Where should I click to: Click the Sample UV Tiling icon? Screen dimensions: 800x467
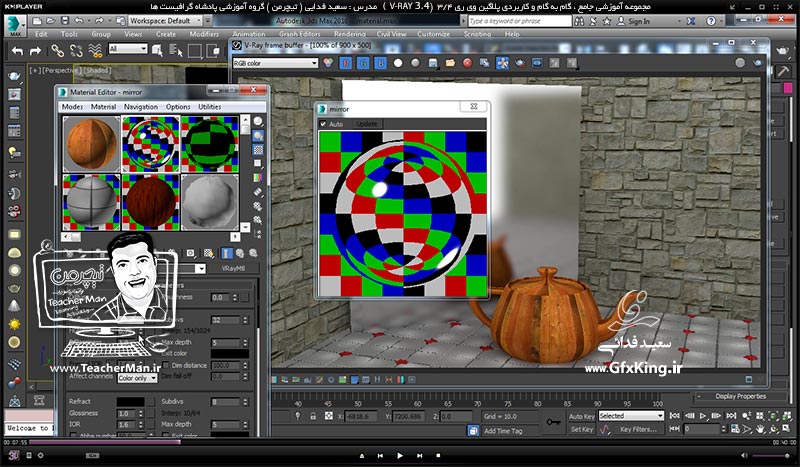coord(258,164)
